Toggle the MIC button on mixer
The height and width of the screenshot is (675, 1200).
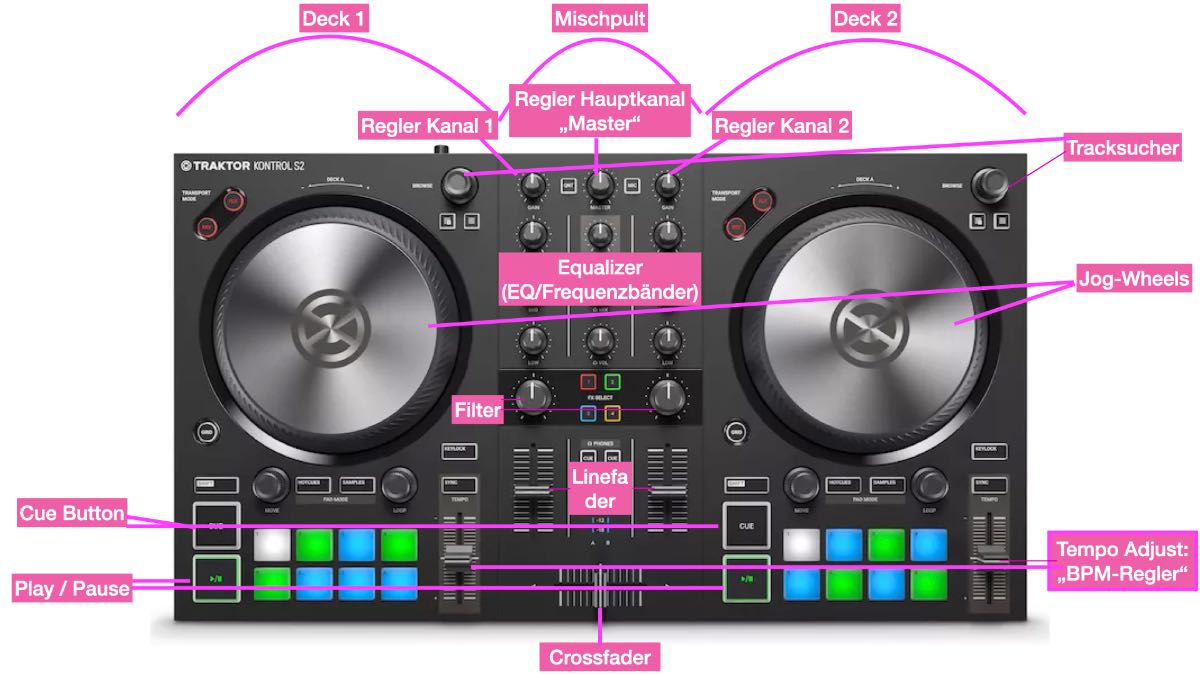[x=631, y=186]
